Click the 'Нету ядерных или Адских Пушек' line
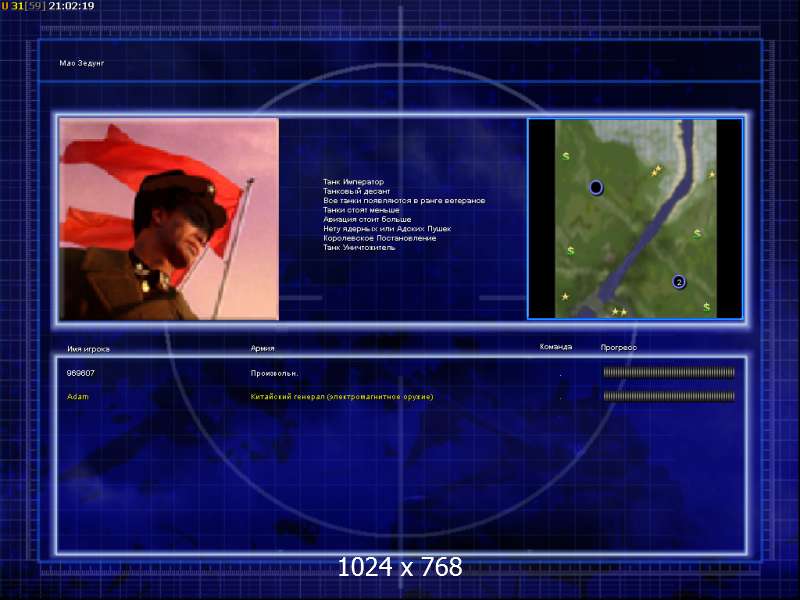 [387, 229]
